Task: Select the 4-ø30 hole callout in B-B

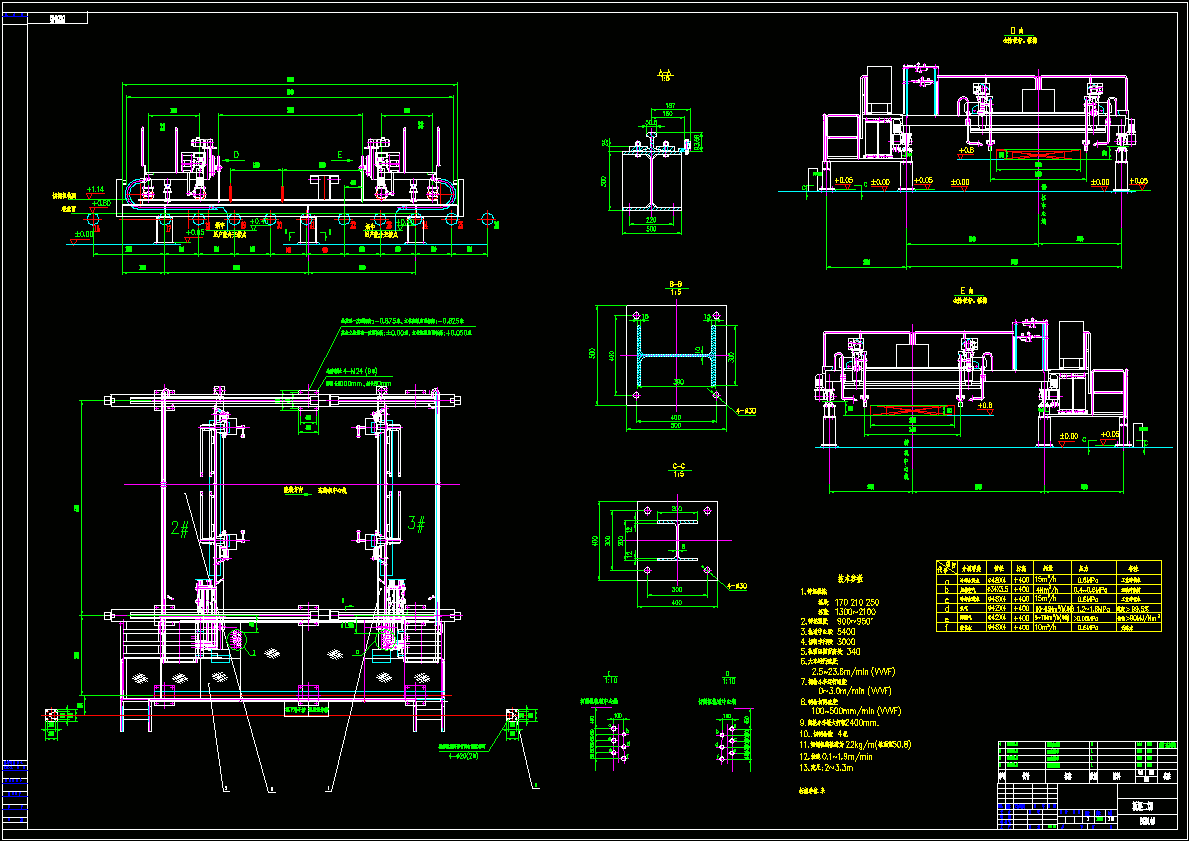Action: coord(745,411)
